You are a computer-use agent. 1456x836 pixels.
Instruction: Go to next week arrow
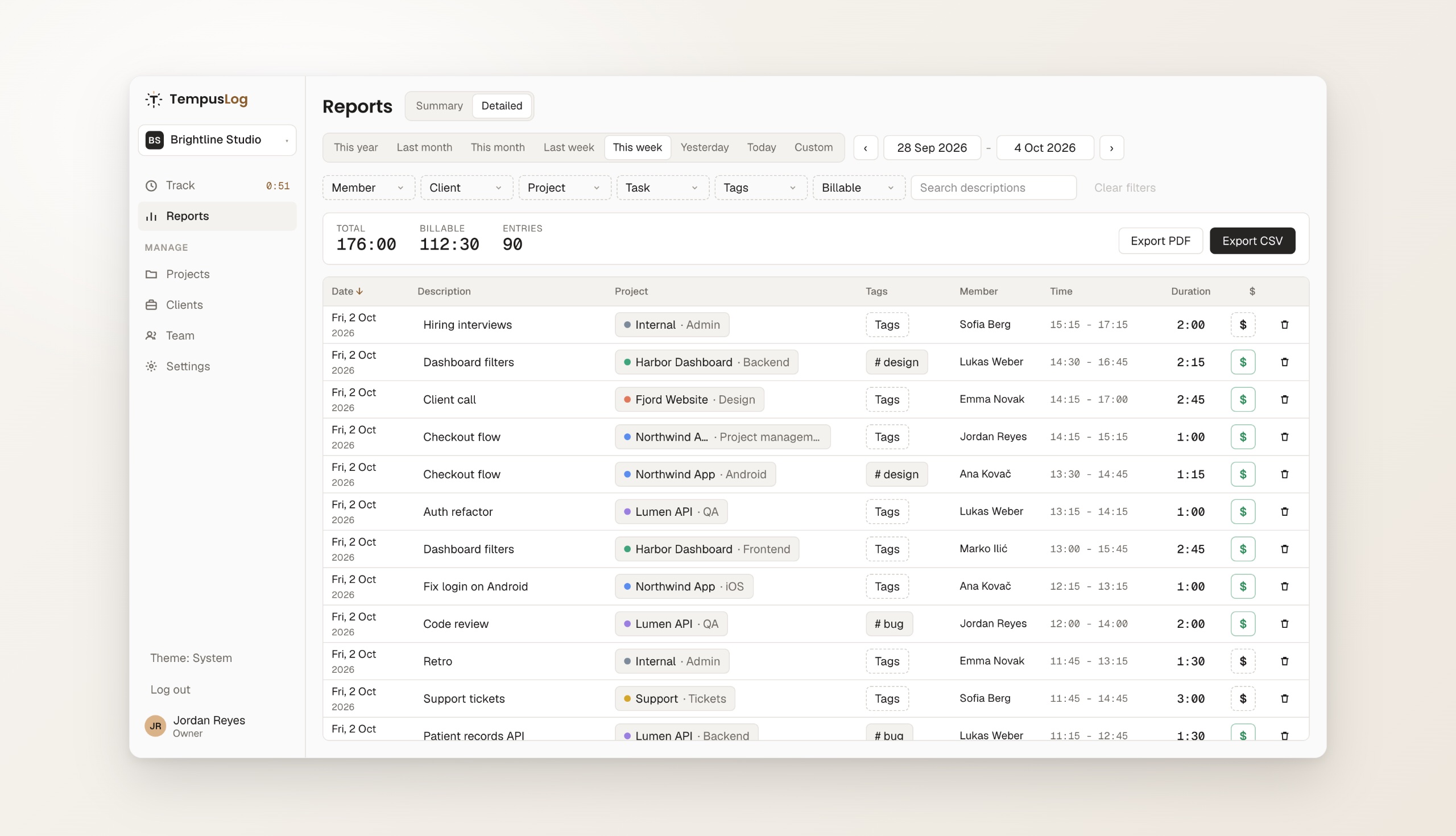1111,148
